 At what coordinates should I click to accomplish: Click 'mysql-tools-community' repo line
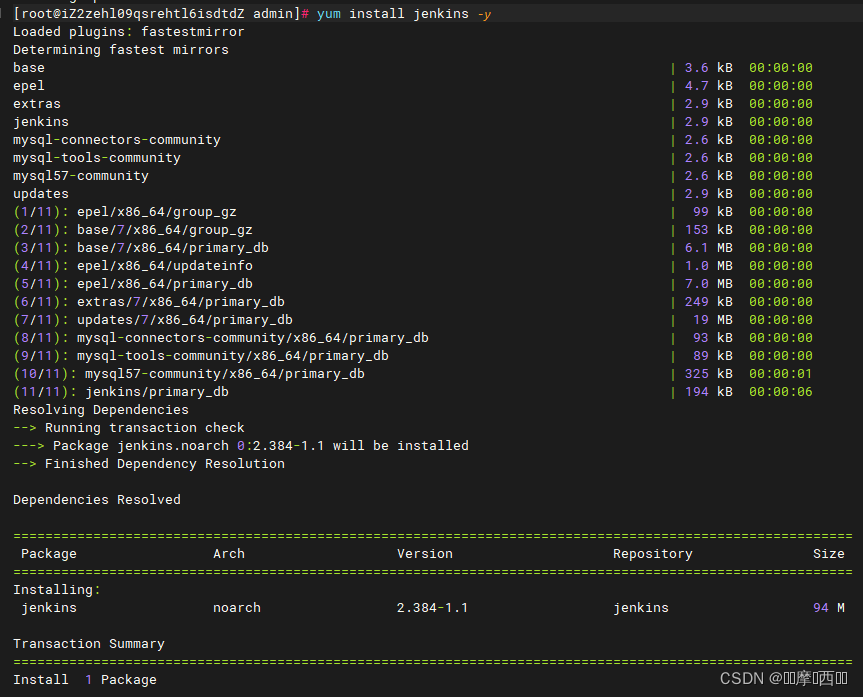click(x=413, y=158)
